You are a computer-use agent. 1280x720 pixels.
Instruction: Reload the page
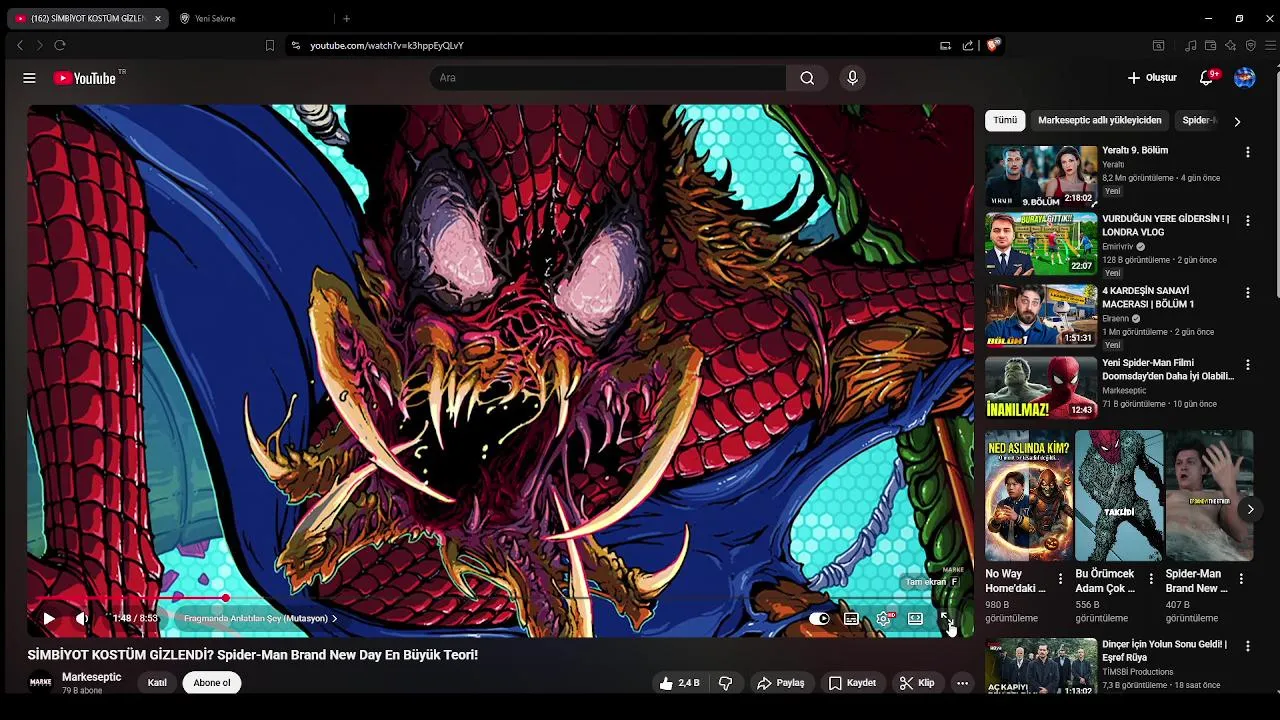pos(60,45)
